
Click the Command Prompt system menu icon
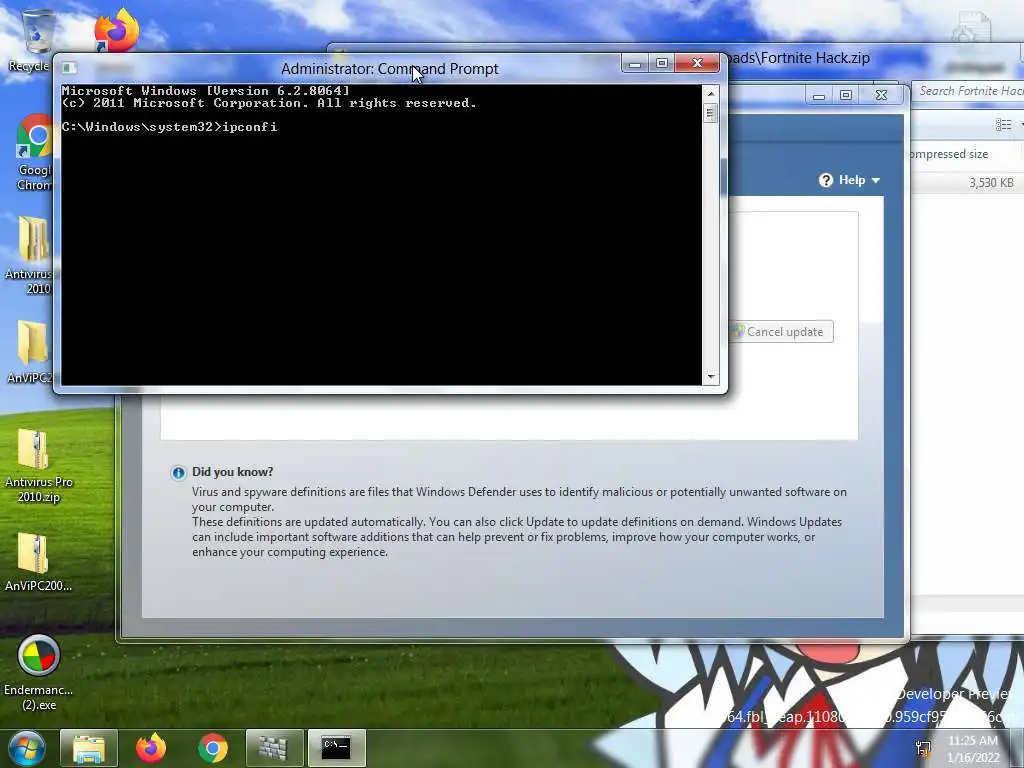(69, 68)
